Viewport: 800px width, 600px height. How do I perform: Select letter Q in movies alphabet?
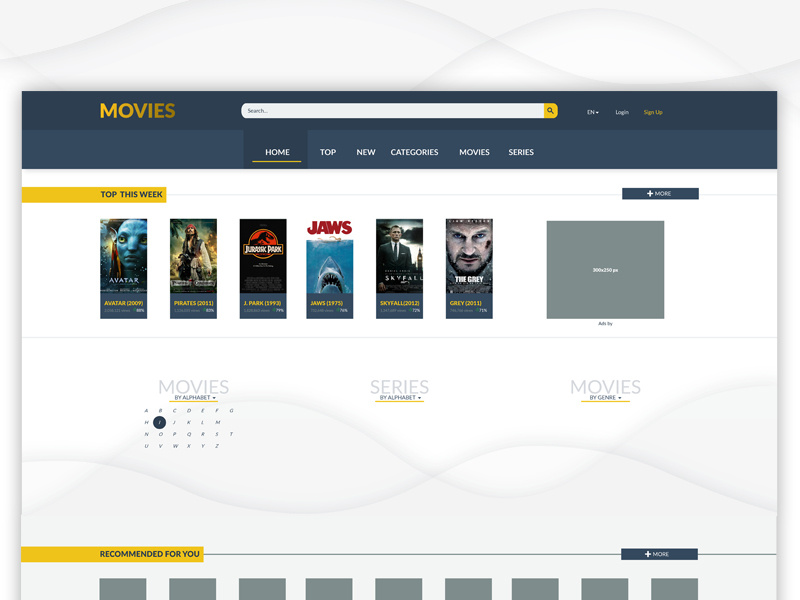pos(189,434)
